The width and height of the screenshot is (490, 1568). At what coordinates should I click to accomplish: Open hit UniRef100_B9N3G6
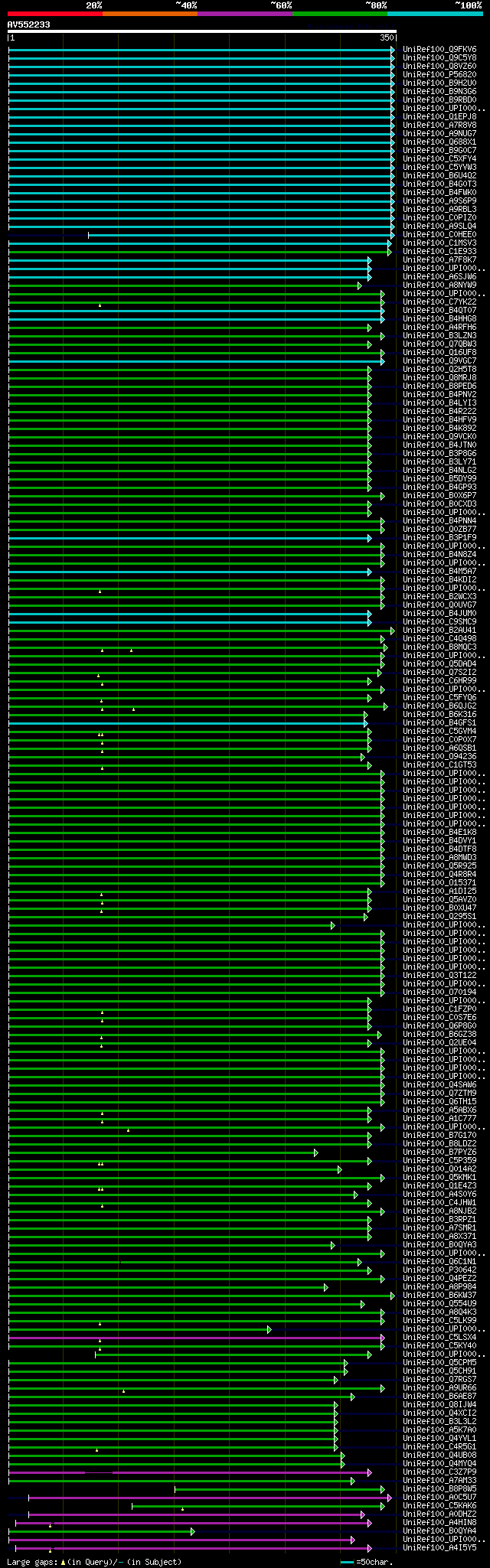click(439, 92)
